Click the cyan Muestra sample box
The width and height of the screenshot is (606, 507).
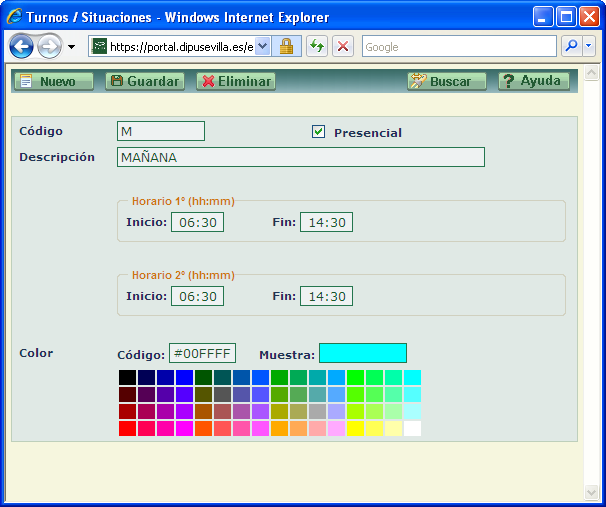[363, 353]
